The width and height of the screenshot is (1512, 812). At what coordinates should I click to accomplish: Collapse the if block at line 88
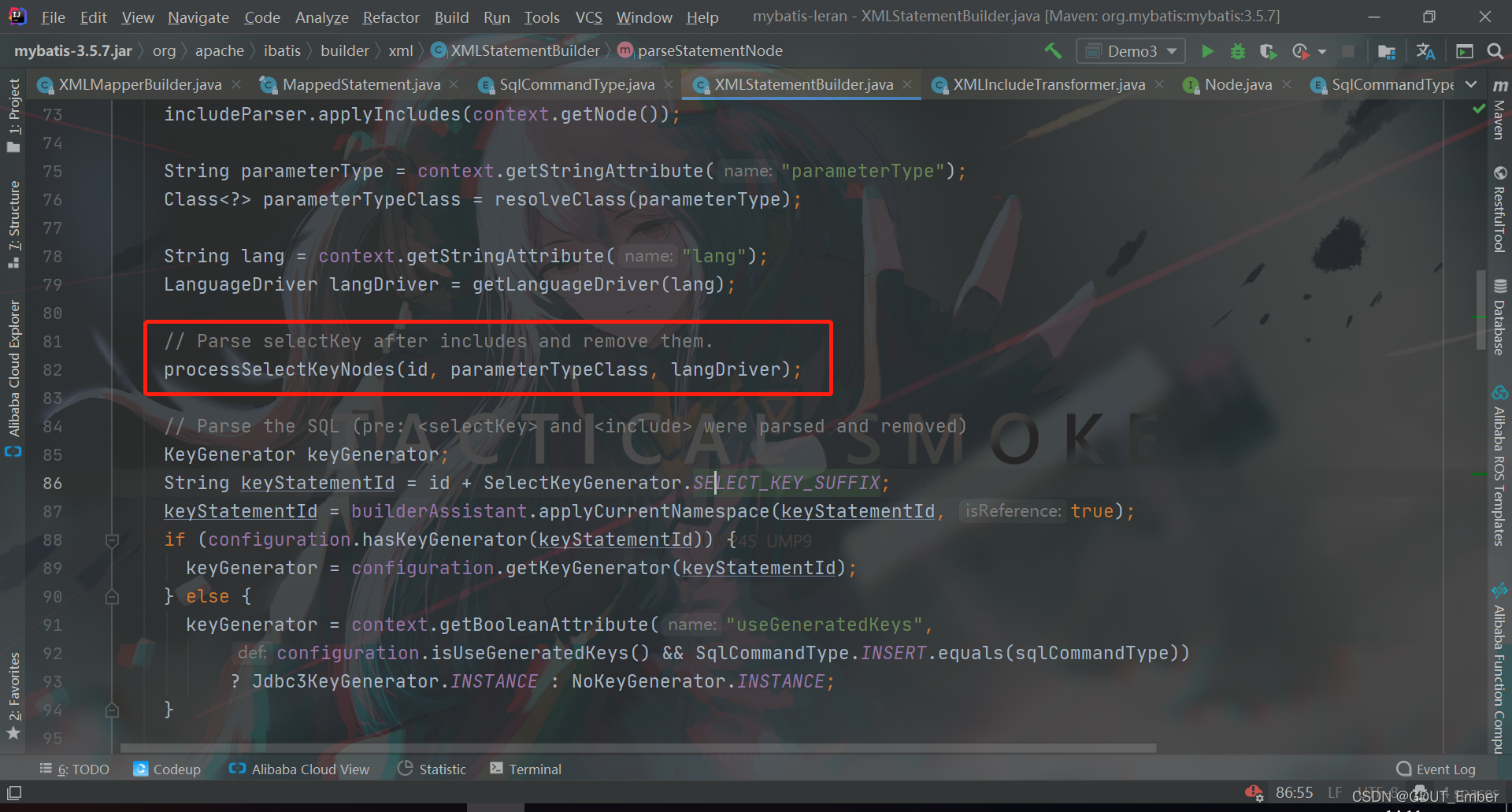[112, 540]
